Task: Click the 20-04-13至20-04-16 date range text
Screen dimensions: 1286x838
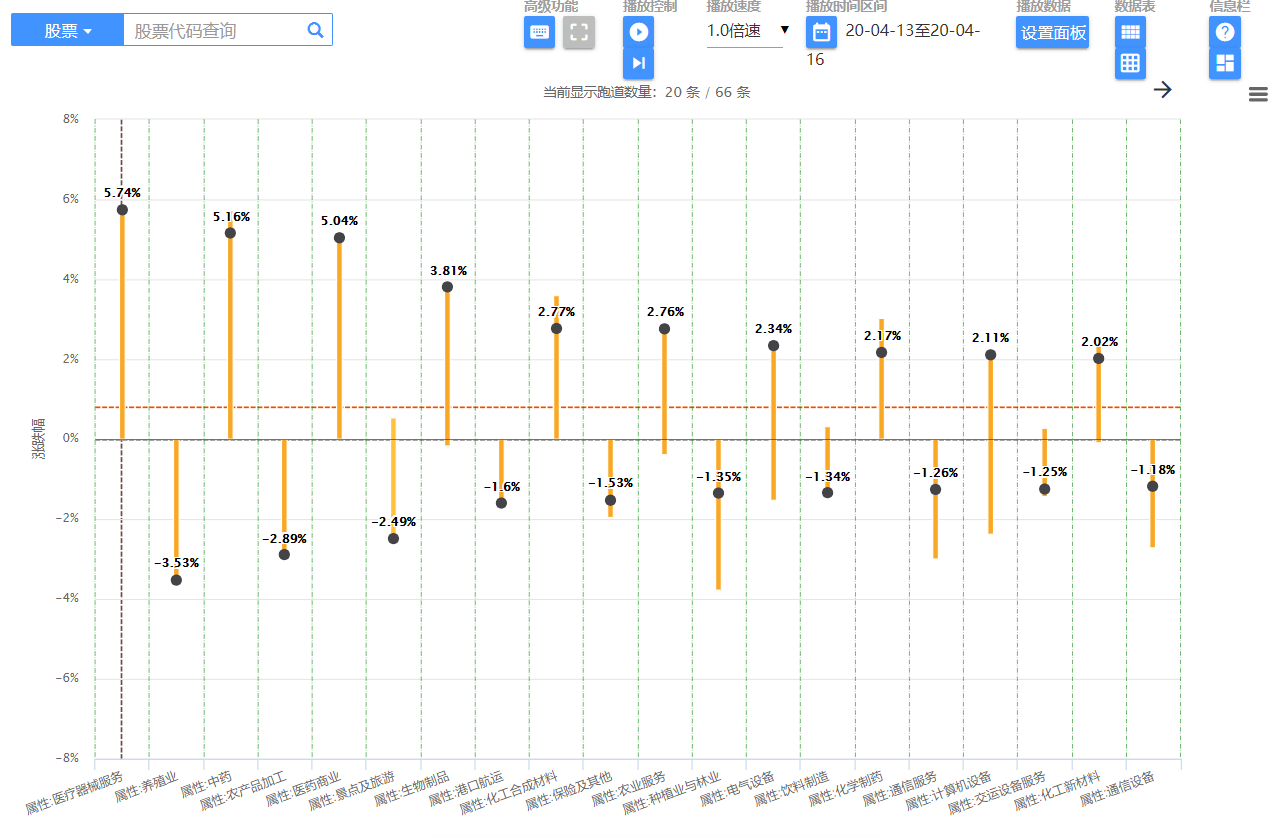Action: click(x=911, y=31)
